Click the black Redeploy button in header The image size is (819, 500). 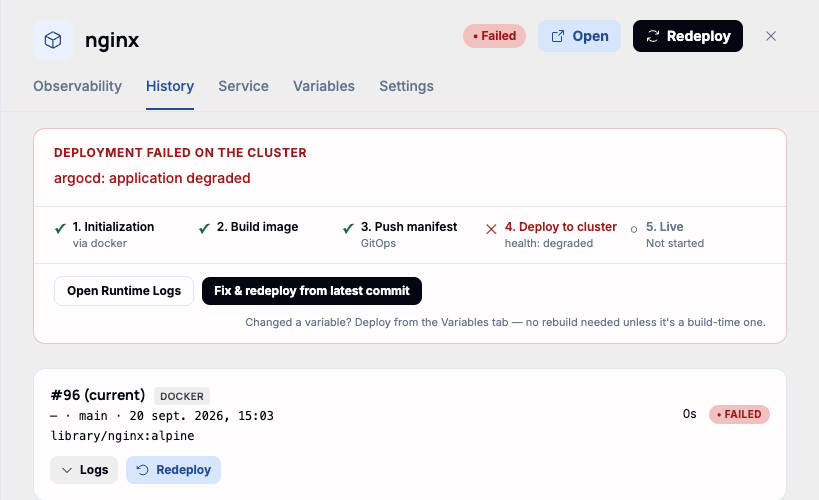(x=687, y=36)
